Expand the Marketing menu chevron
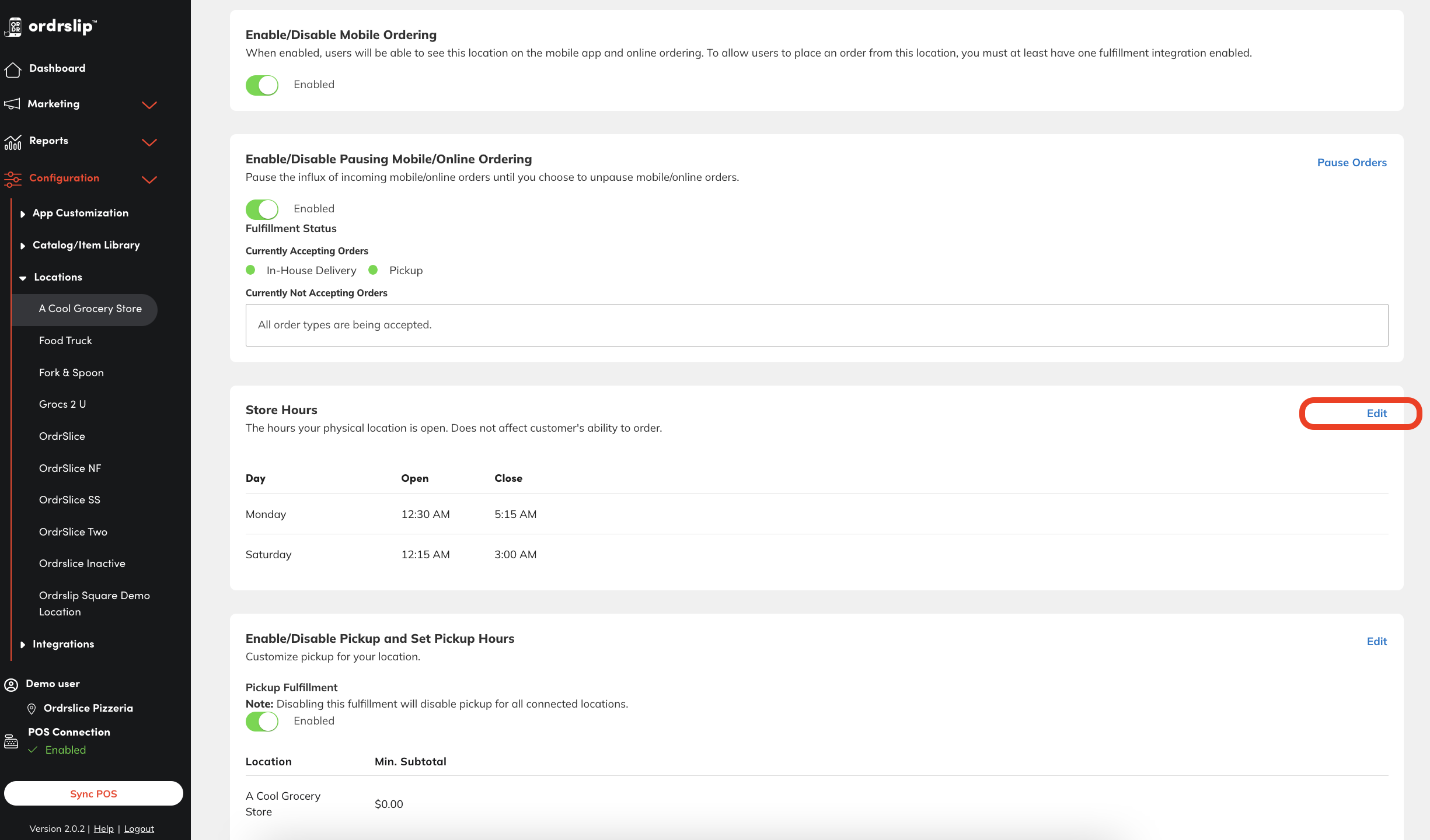This screenshot has width=1430, height=840. 149,105
